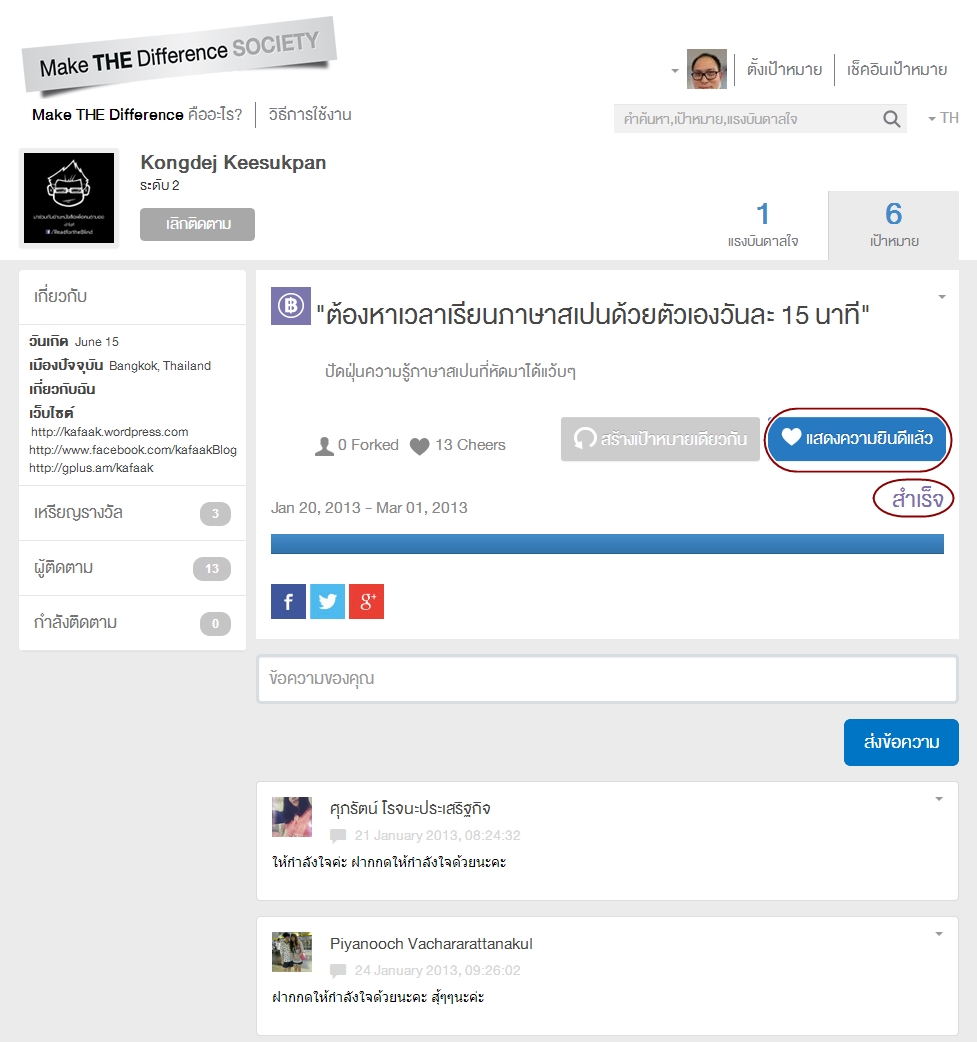
Task: Click the badge count 13 next to ผู้ติดตาม
Action: point(212,569)
